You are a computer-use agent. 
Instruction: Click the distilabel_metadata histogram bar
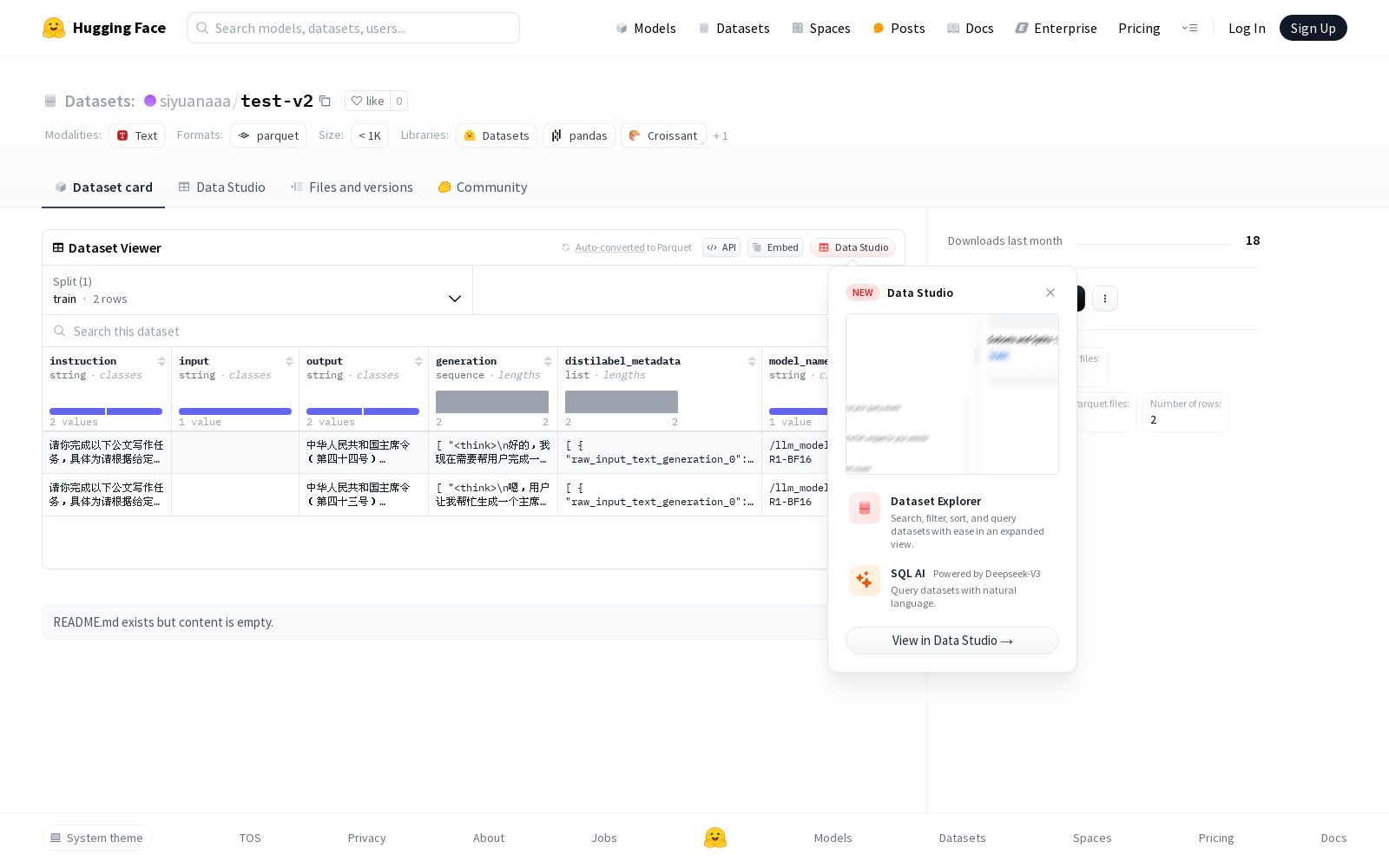click(x=622, y=402)
